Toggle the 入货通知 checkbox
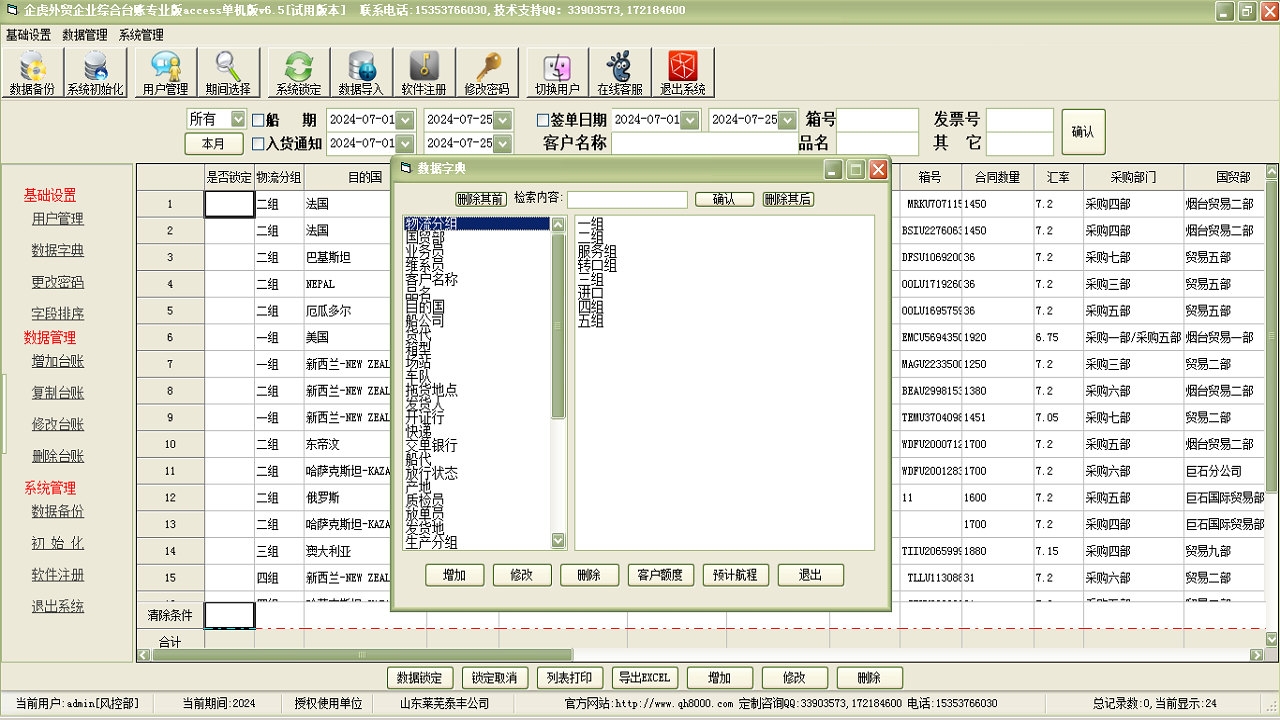 click(258, 144)
